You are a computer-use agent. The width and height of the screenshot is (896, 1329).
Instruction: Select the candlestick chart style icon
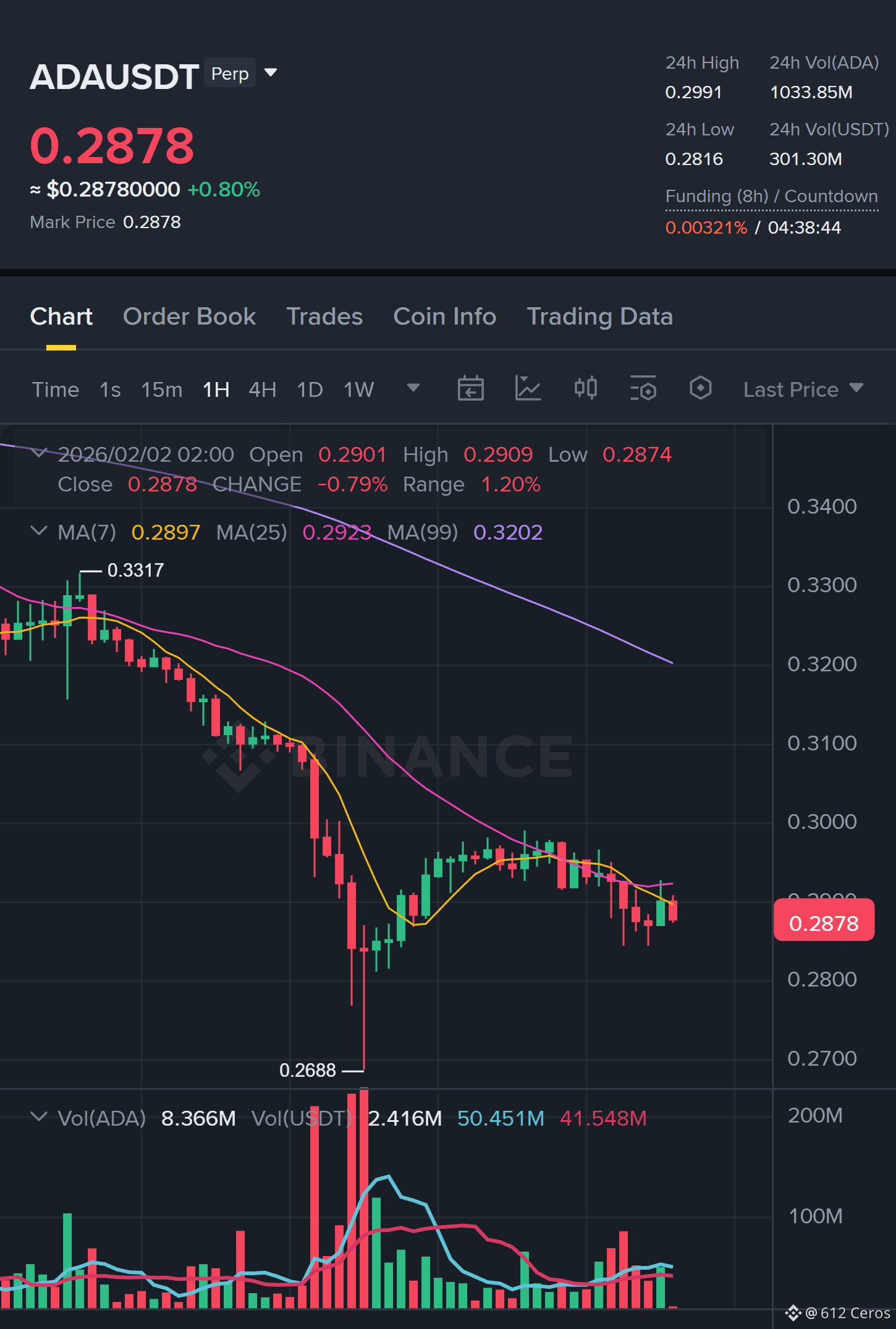tap(585, 388)
